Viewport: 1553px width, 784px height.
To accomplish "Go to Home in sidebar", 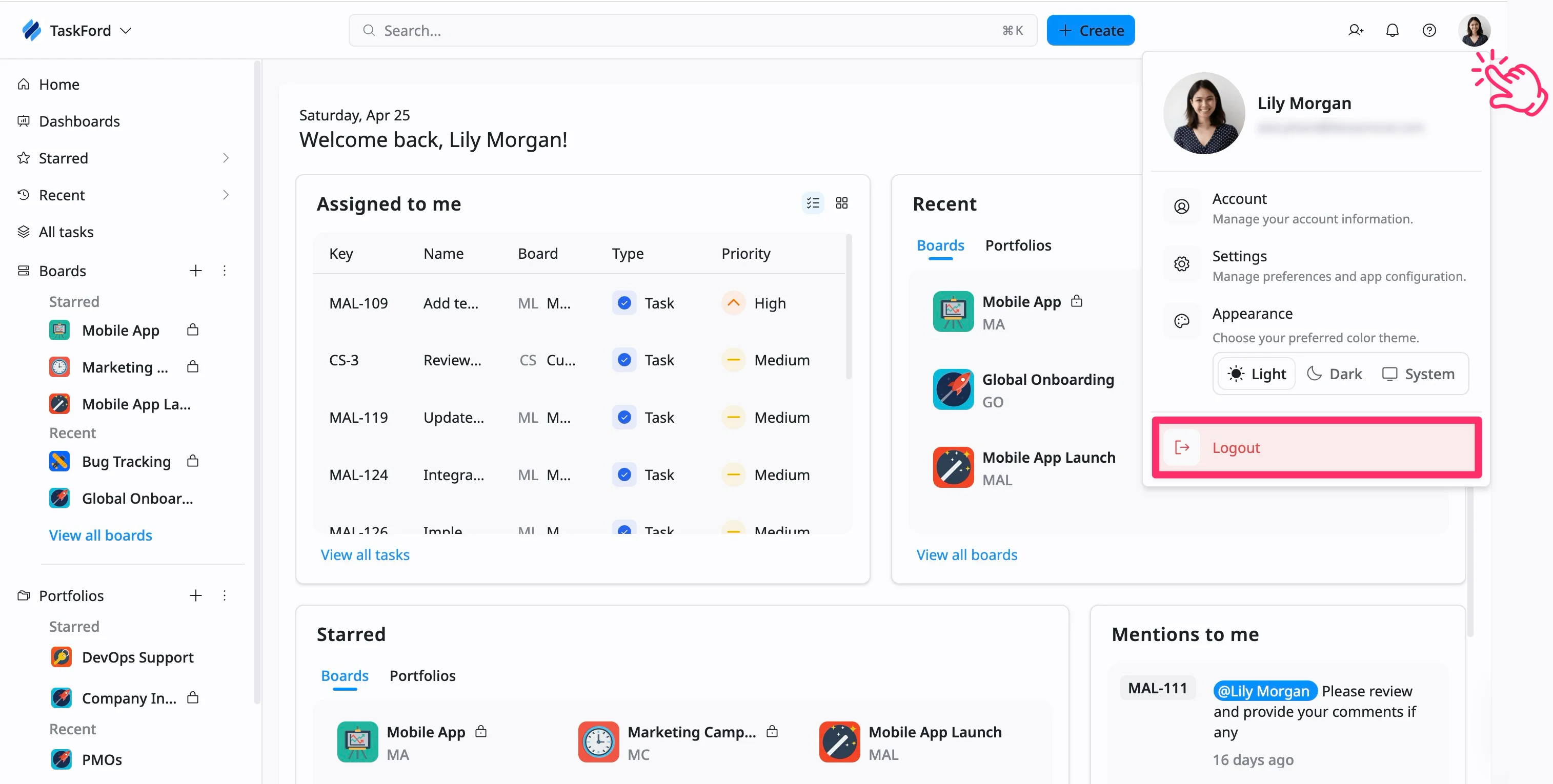I will click(x=59, y=85).
